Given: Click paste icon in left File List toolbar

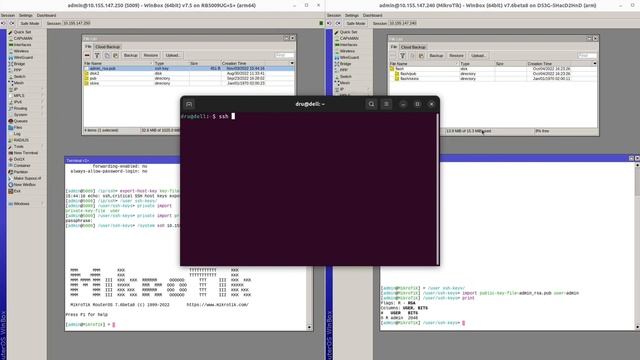Looking at the screenshot, I should pos(116,55).
